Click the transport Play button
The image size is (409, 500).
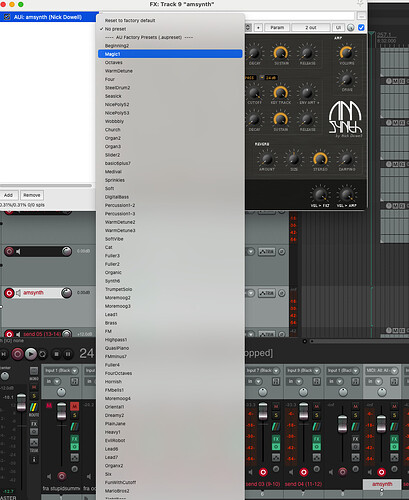click(x=31, y=354)
